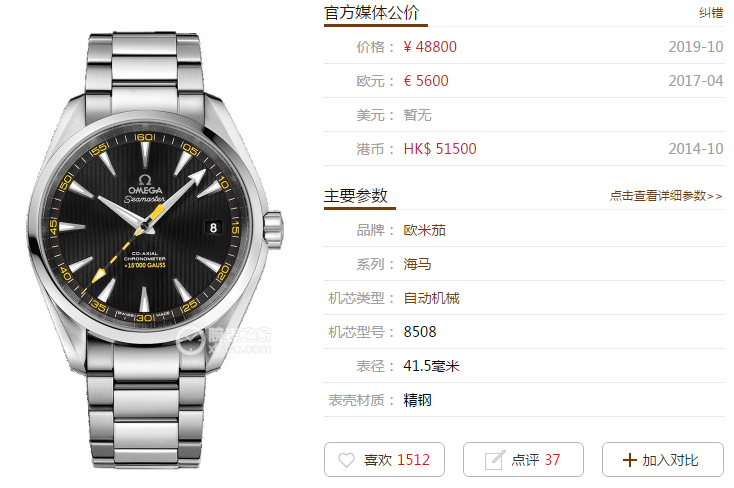Click the 欧米茄 brand link
Viewport: 734px width, 488px height.
(x=425, y=230)
